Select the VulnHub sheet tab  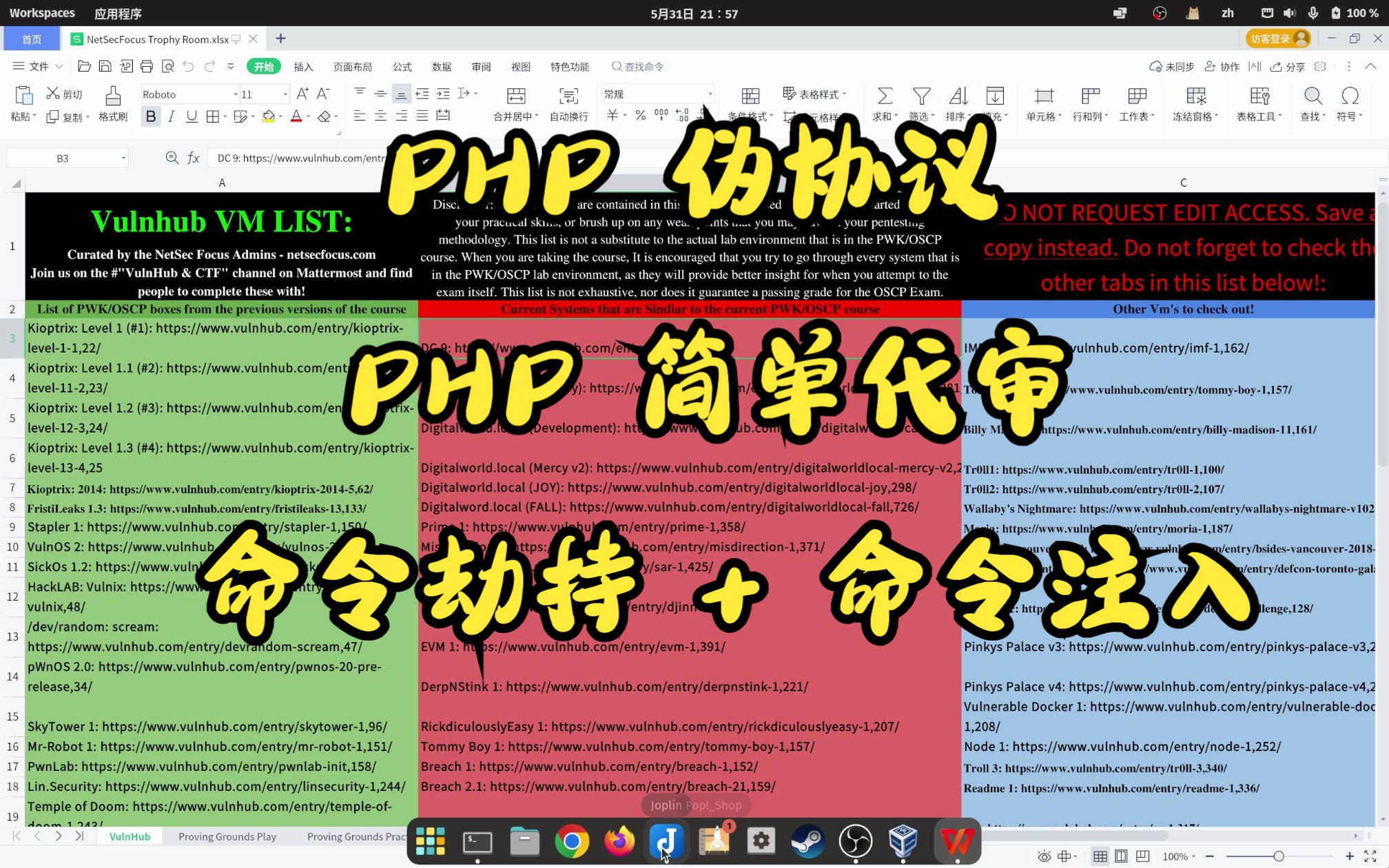[x=130, y=836]
